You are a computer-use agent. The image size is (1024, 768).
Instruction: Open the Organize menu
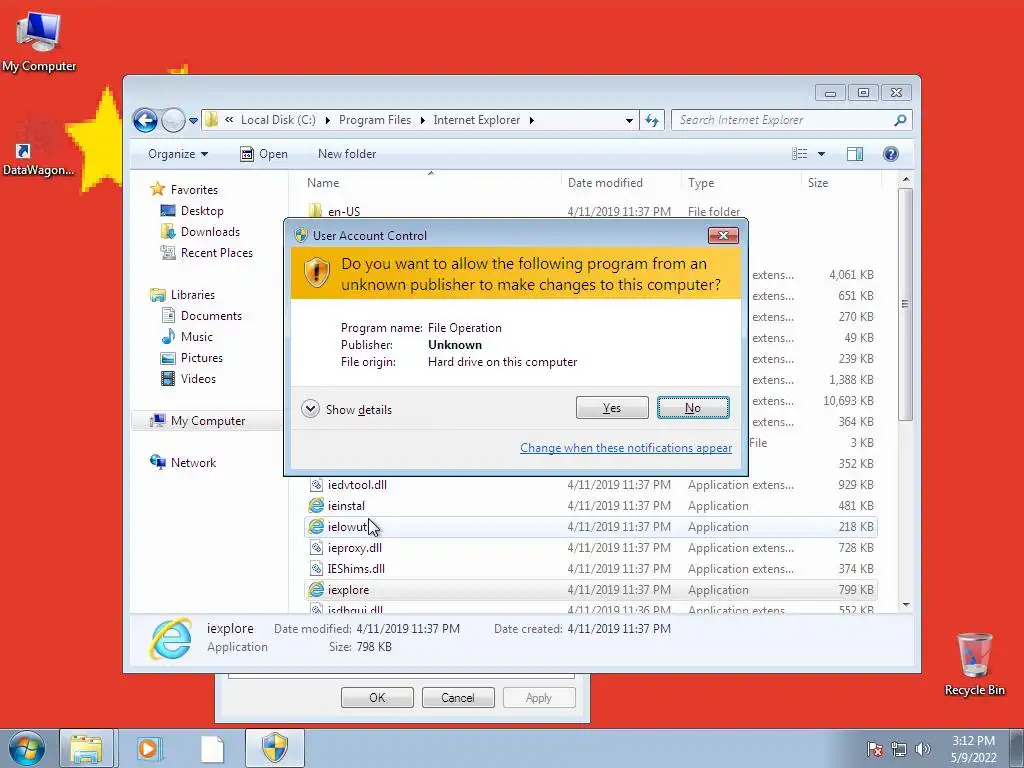[178, 154]
